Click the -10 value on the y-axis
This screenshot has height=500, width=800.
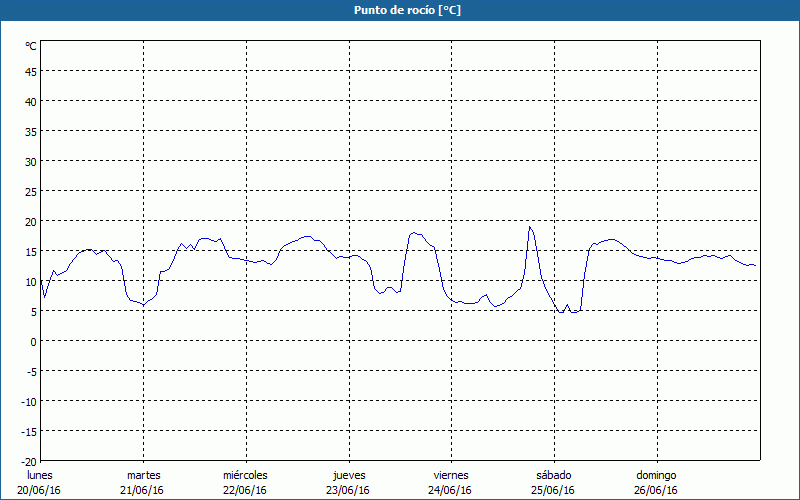pos(29,402)
